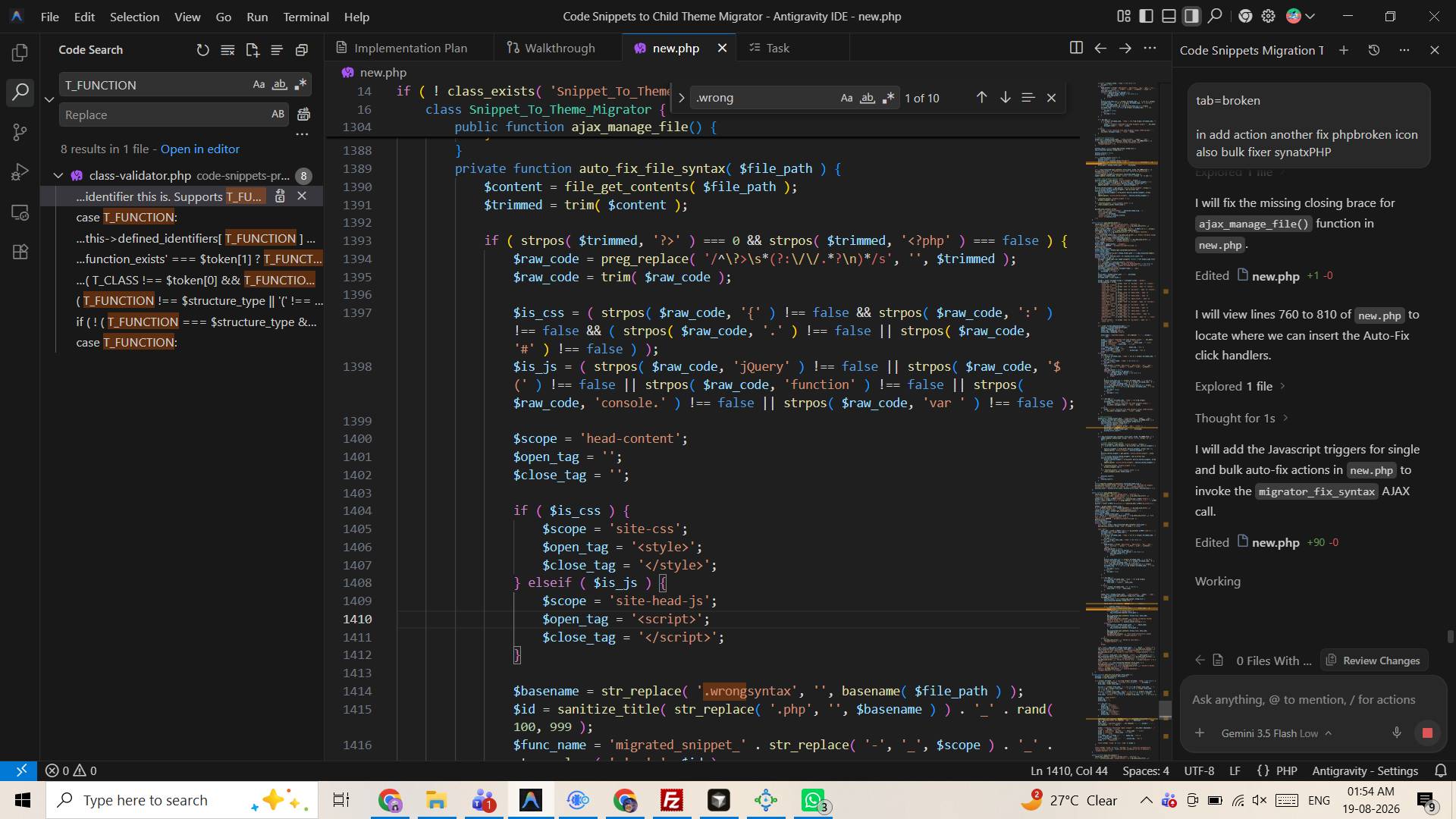Viewport: 1456px width, 819px height.
Task: Click the Open in editor link
Action: pyautogui.click(x=199, y=149)
